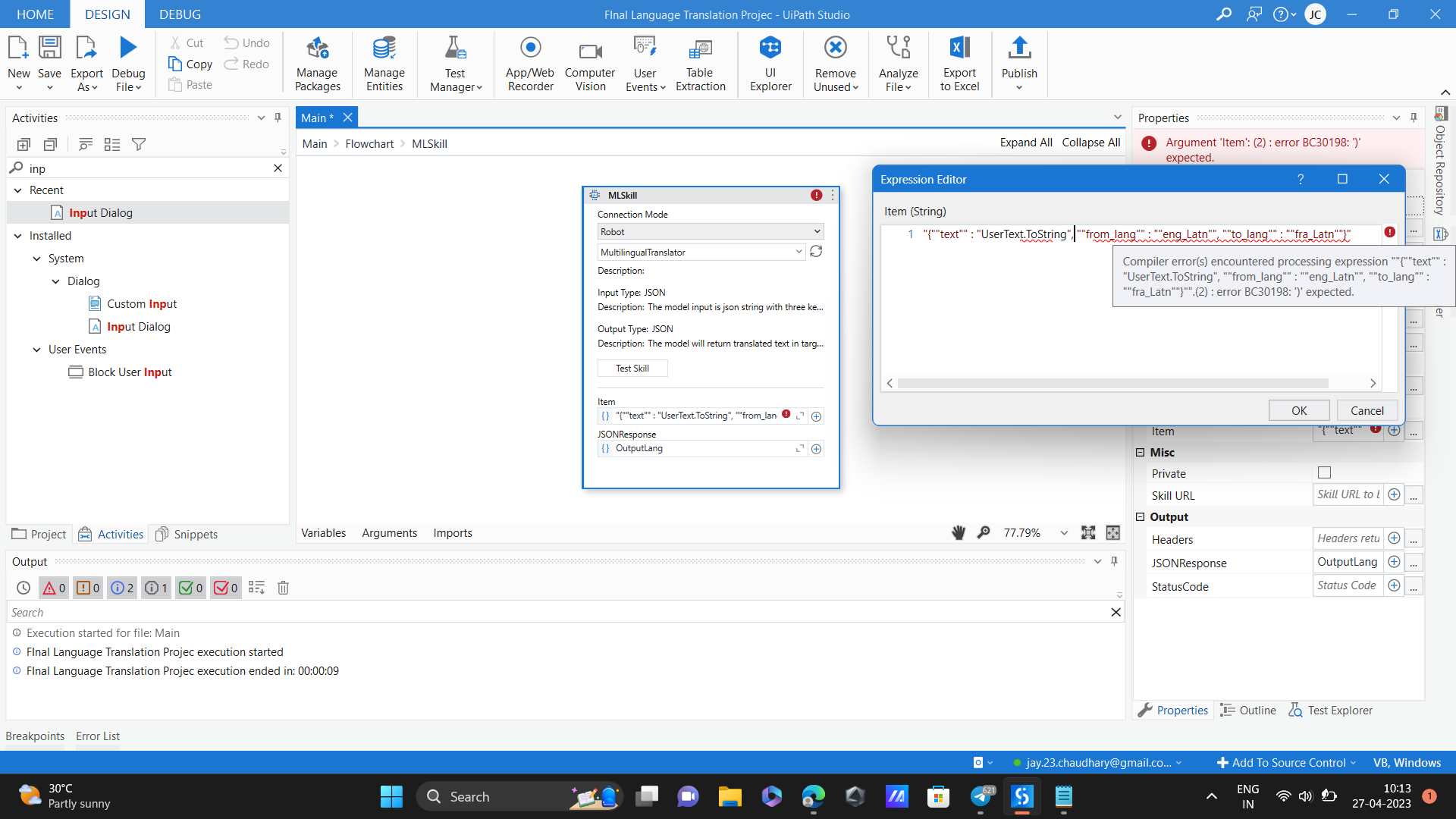Open the MLSkill activity options menu

pyautogui.click(x=833, y=195)
